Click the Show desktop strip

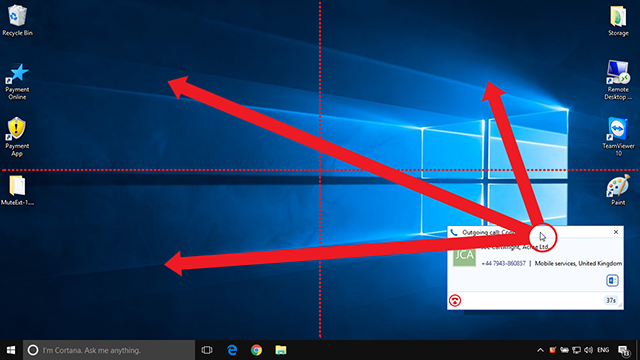[638, 350]
